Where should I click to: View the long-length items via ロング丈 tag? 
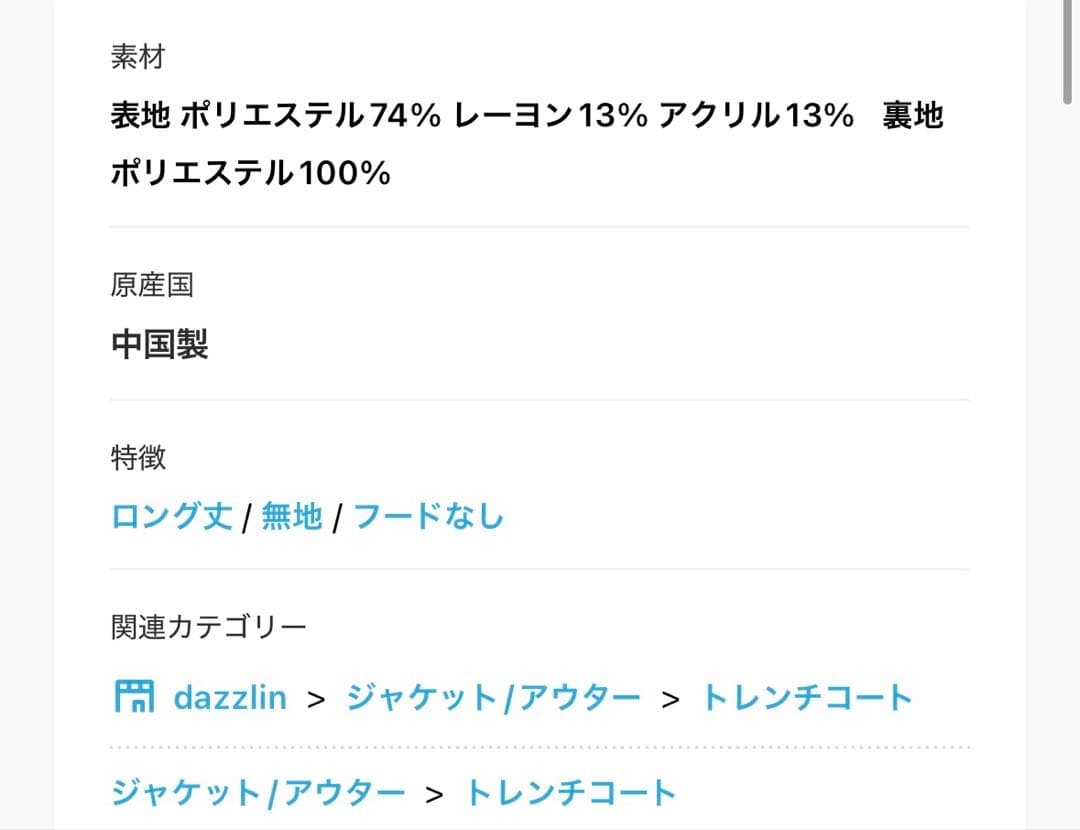(171, 515)
